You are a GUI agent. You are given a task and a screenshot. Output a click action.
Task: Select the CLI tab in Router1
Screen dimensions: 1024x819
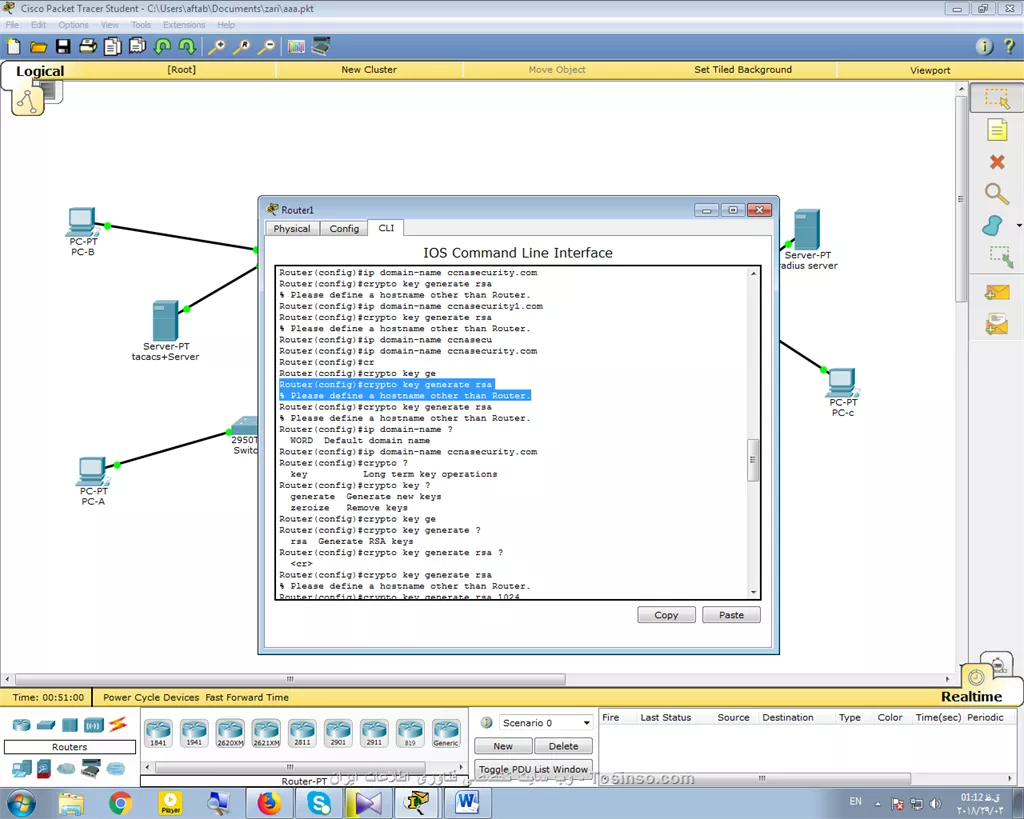386,228
